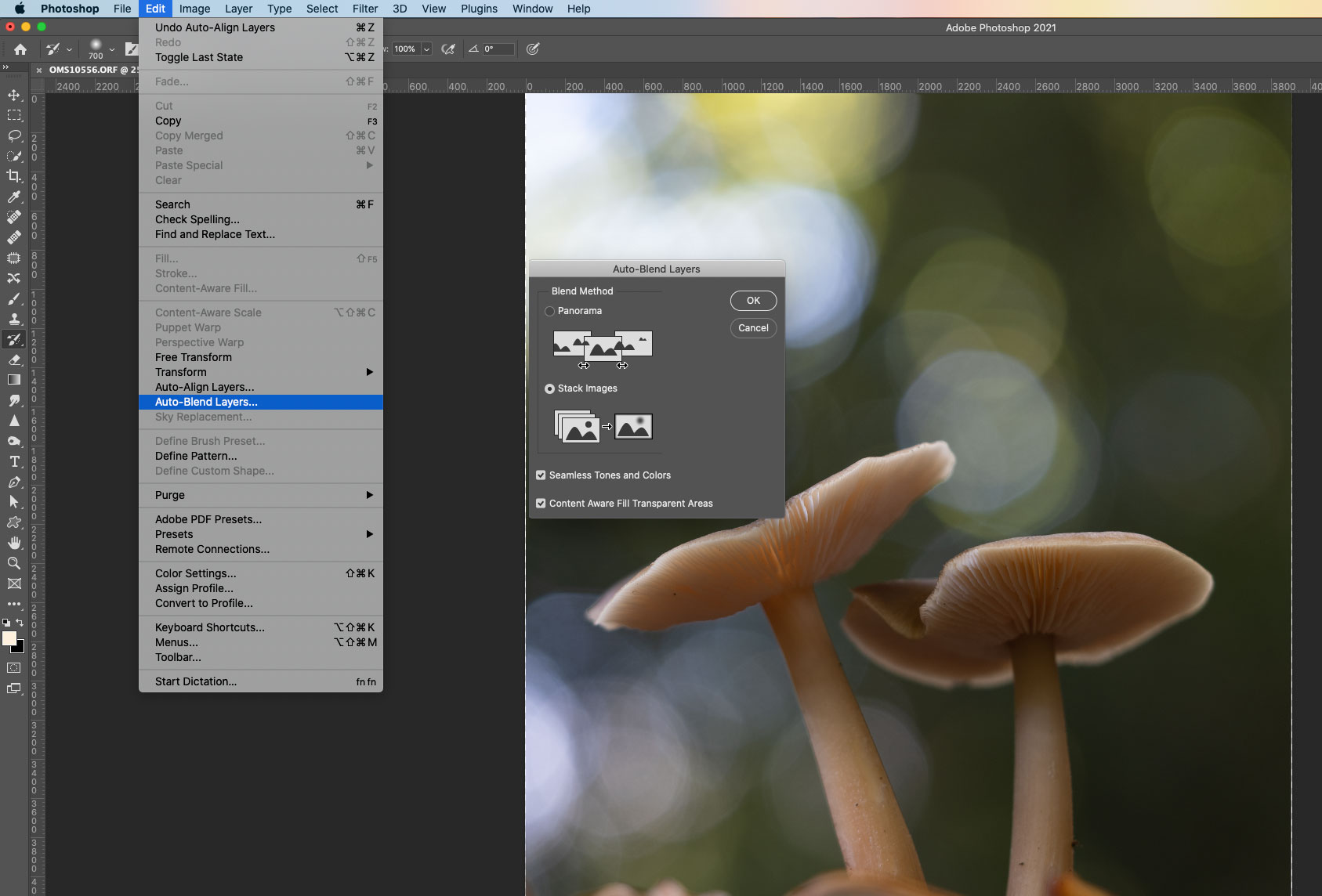Select the Lasso tool
The width and height of the screenshot is (1322, 896).
(x=14, y=135)
